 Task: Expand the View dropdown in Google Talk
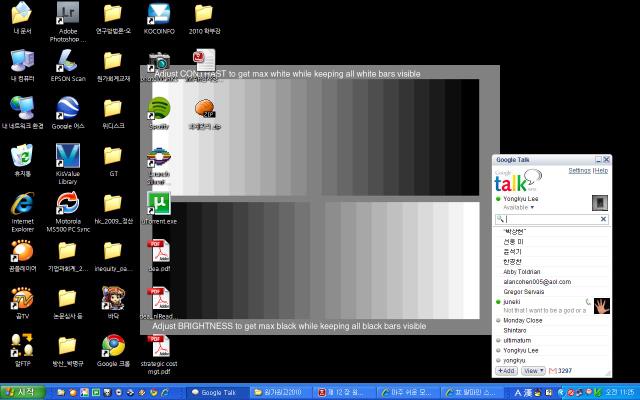pyautogui.click(x=532, y=370)
